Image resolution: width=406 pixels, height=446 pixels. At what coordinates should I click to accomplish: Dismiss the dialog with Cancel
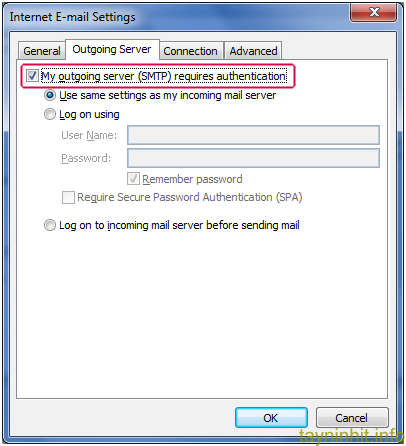click(x=352, y=418)
